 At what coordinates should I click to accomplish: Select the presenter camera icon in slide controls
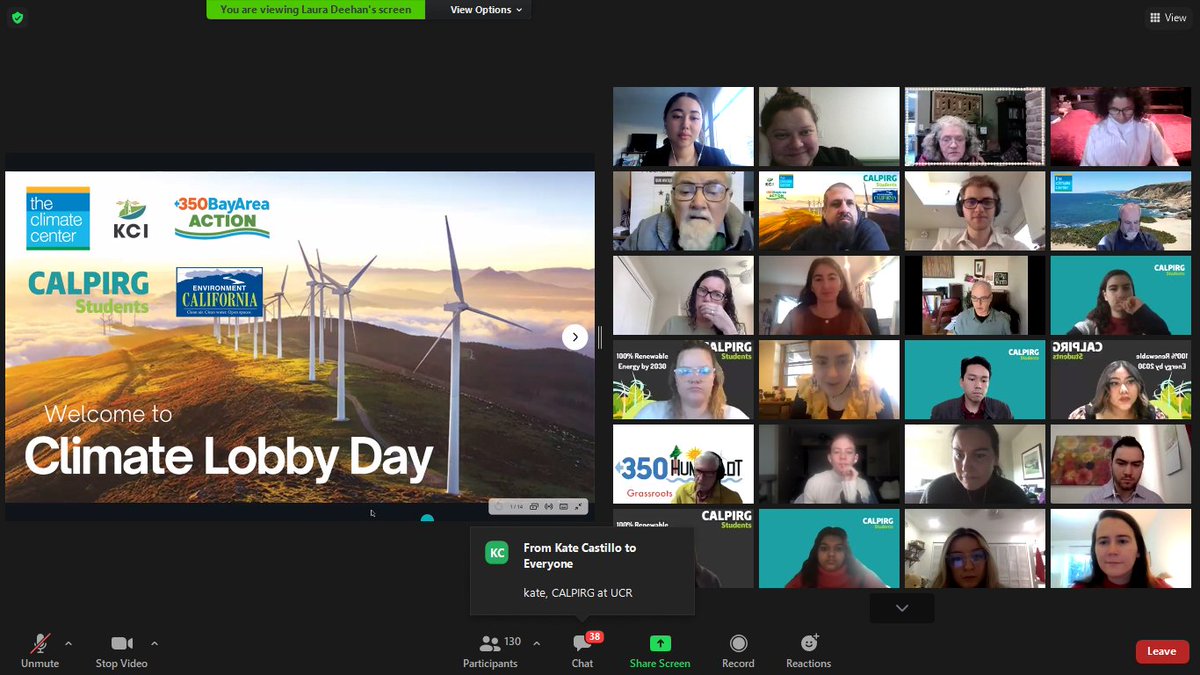click(534, 506)
